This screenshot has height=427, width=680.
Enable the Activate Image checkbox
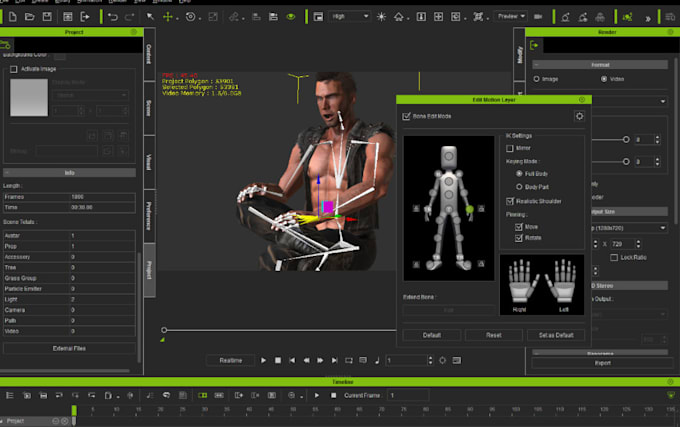click(13, 69)
